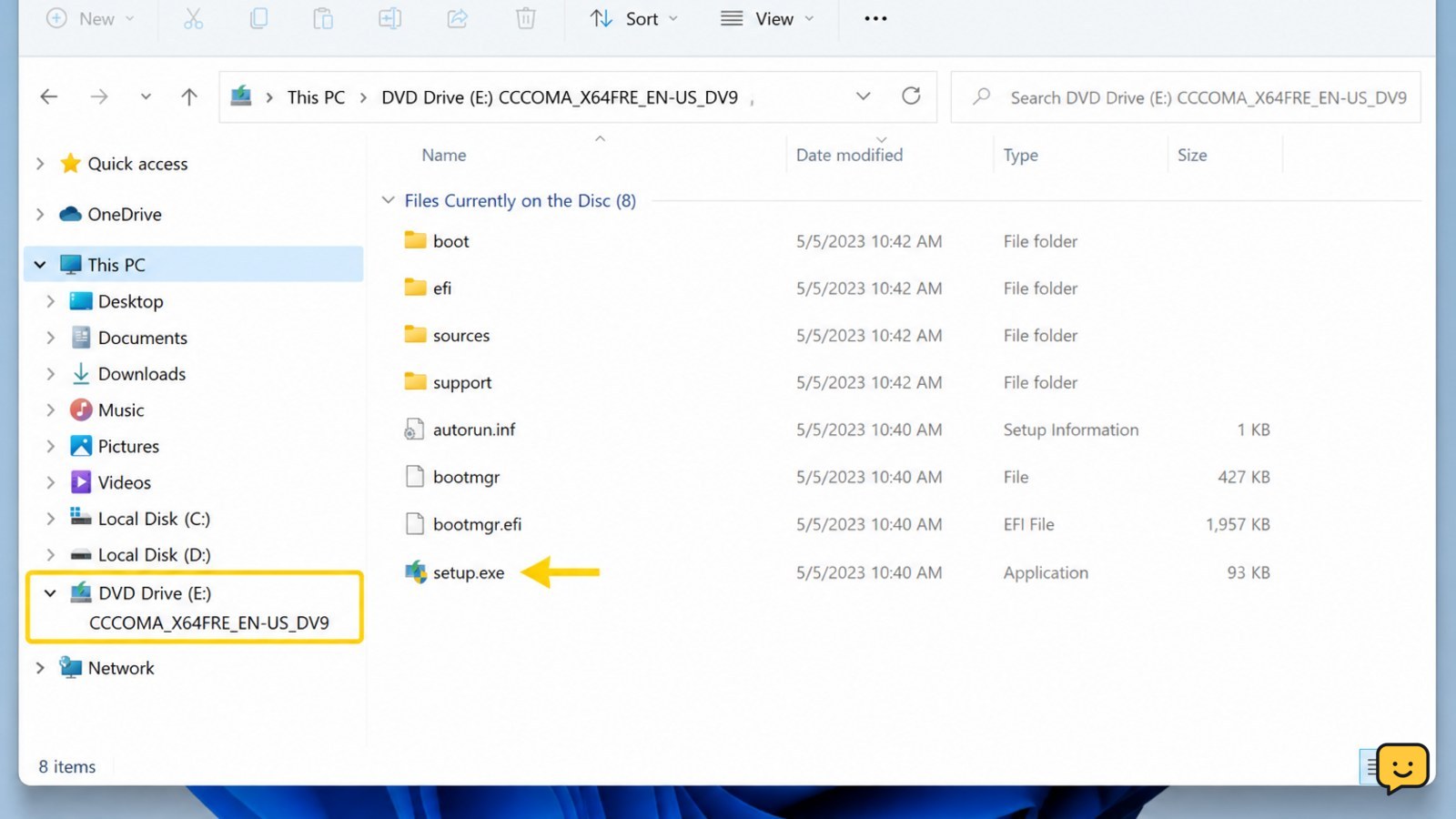Expand the Quick access tree node
Image resolution: width=1456 pixels, height=819 pixels.
pyautogui.click(x=40, y=164)
